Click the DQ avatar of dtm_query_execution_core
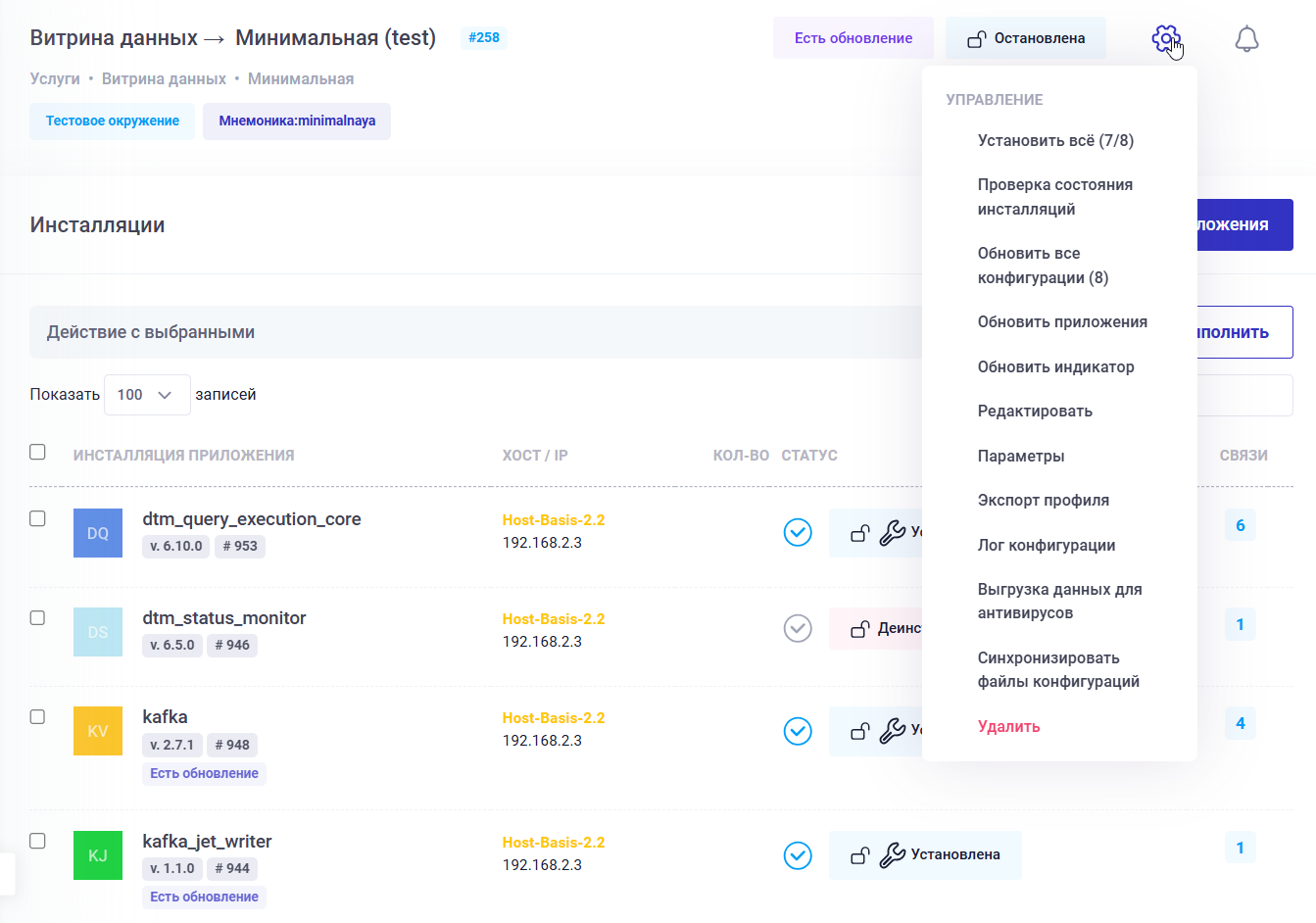The width and height of the screenshot is (1316, 923). 98,532
